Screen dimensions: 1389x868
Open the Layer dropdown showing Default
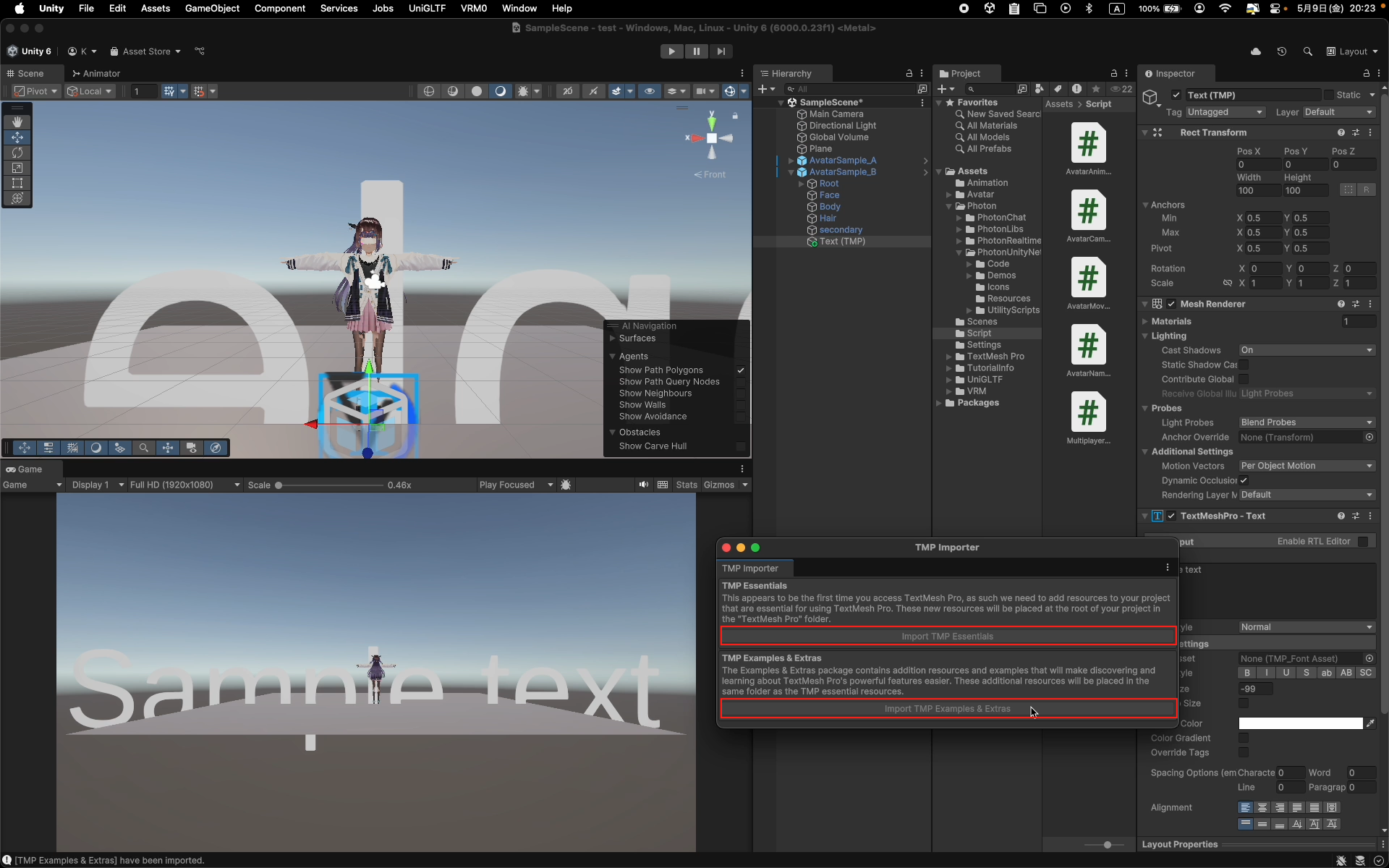[1338, 112]
